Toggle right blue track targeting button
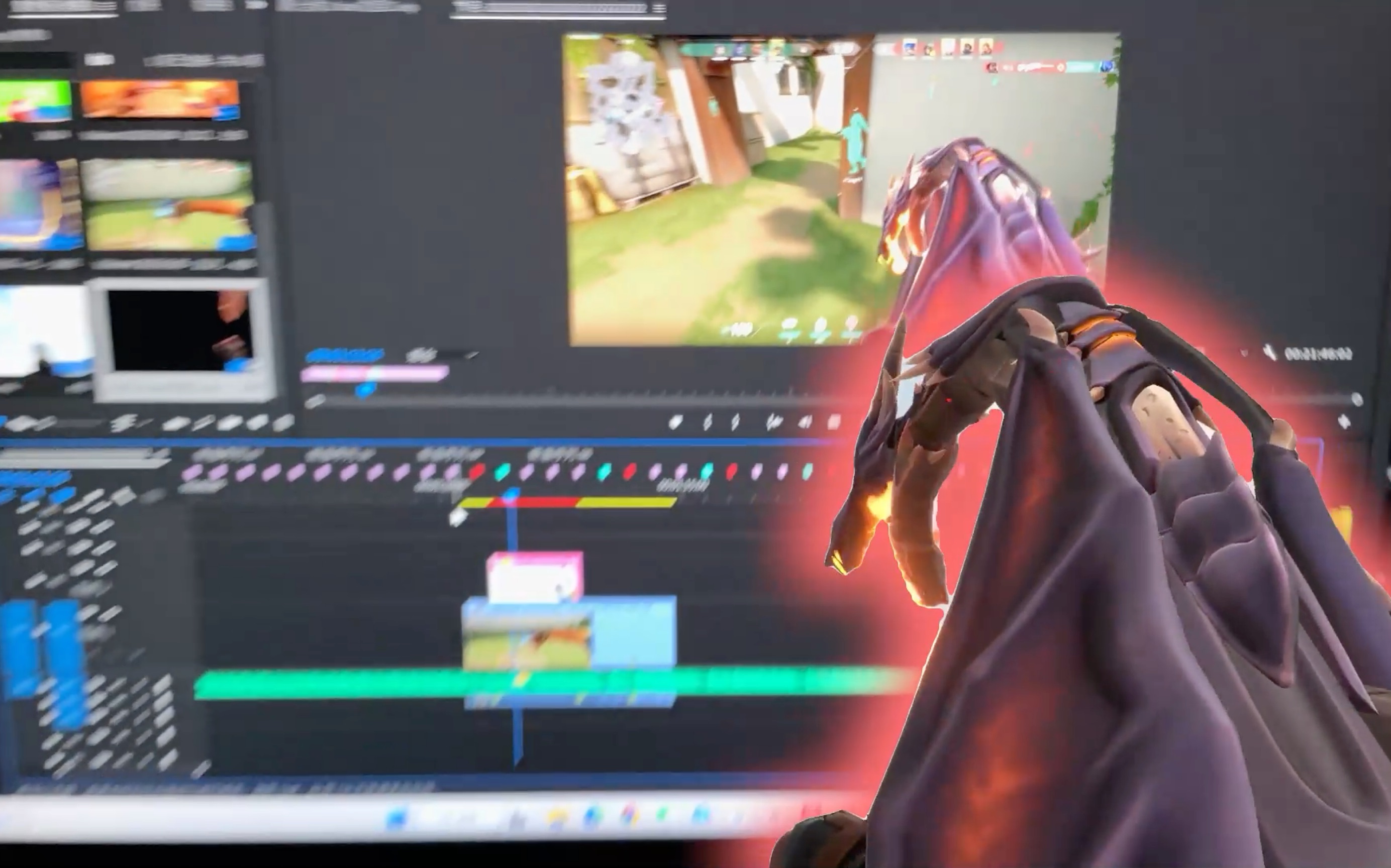The image size is (1391, 868). point(64,660)
